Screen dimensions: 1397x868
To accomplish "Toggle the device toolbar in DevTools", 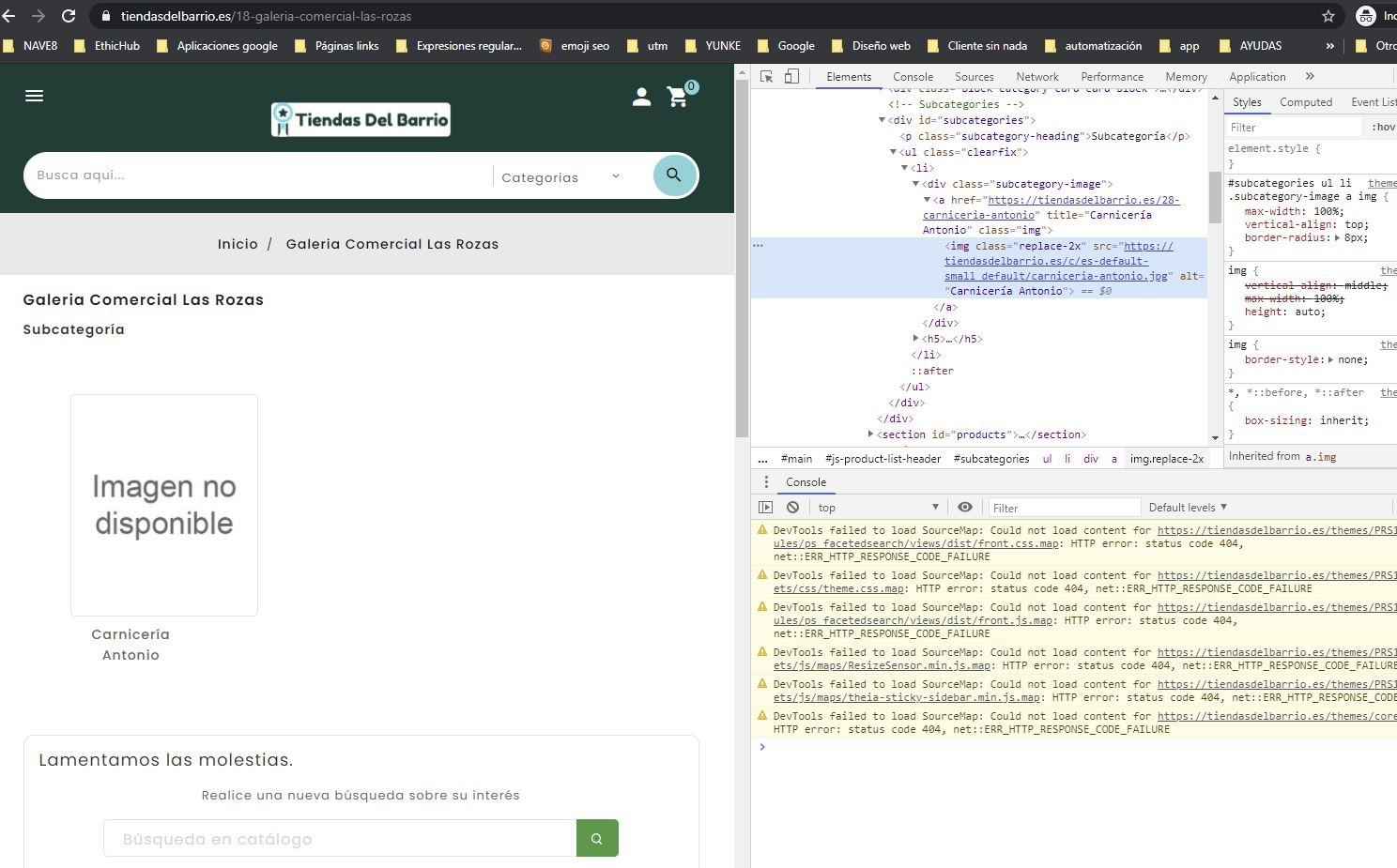I will (x=791, y=77).
